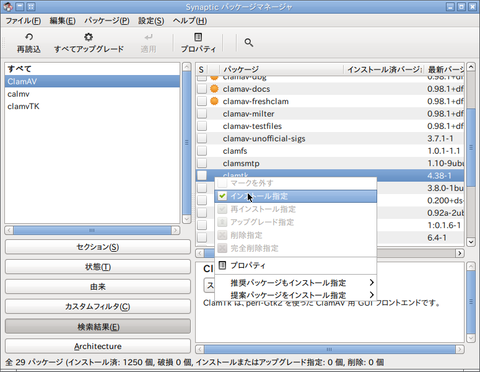Click the package list scroll-up arrow
This screenshot has height=372, width=480.
pos(471,67)
